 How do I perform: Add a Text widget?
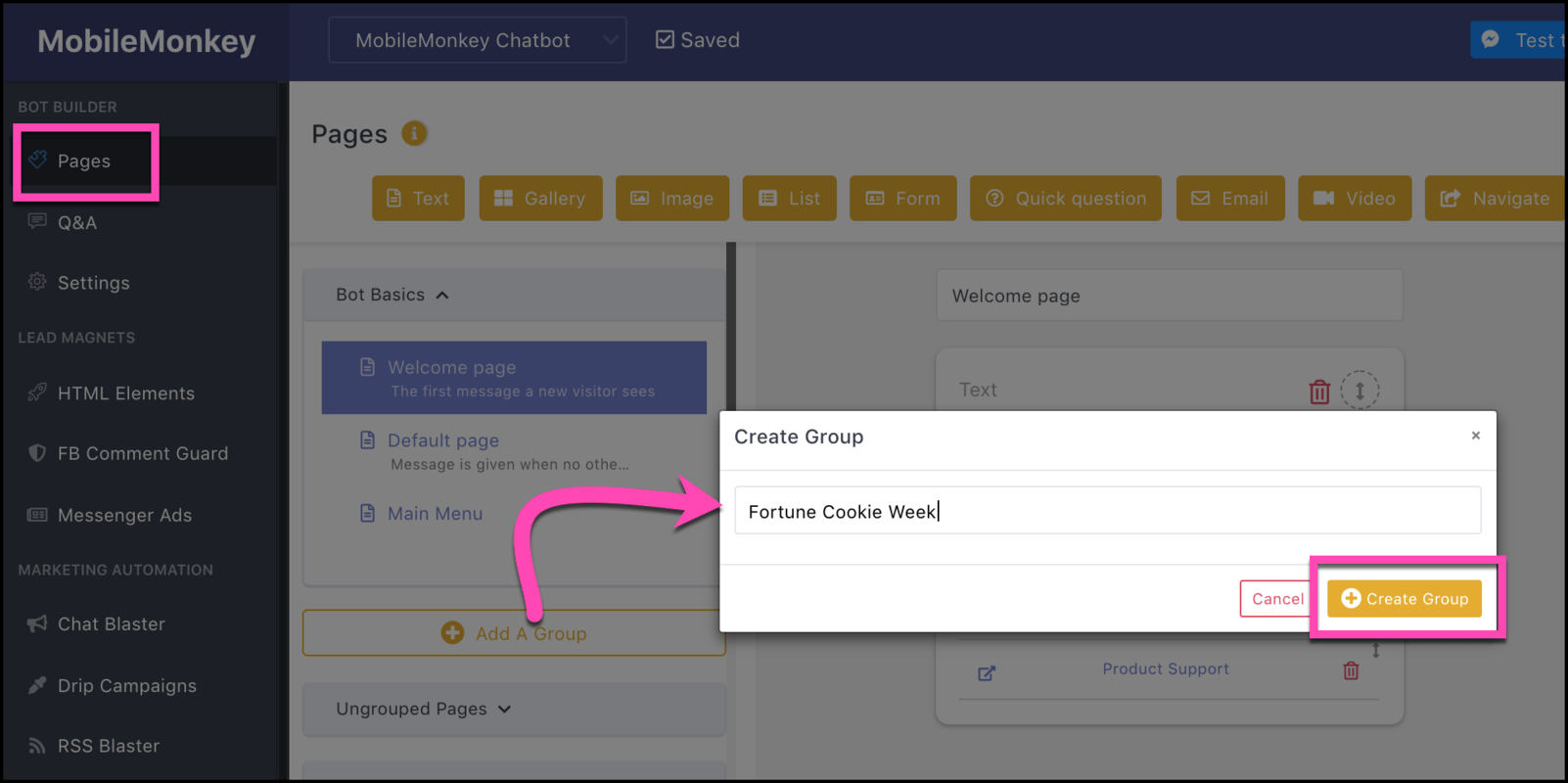(x=418, y=199)
